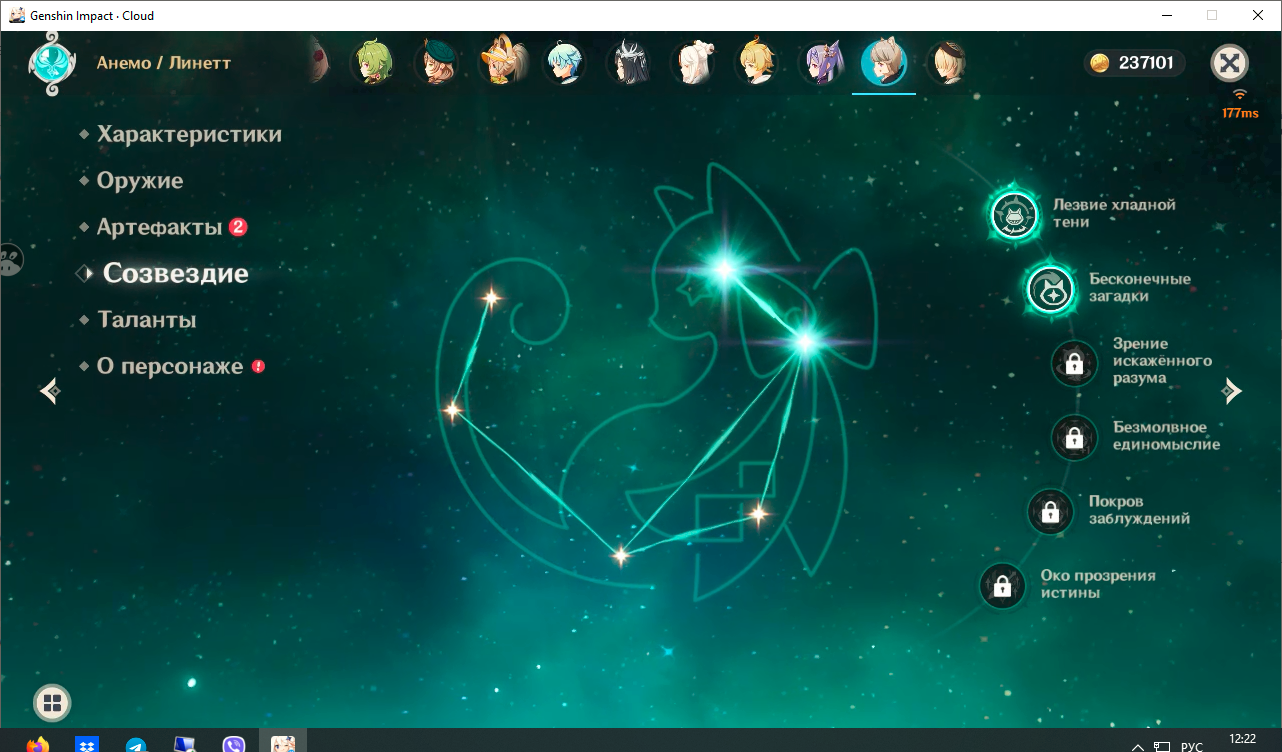The image size is (1282, 752).
Task: Open floating cloud menu icon on left edge
Action: coord(11,261)
